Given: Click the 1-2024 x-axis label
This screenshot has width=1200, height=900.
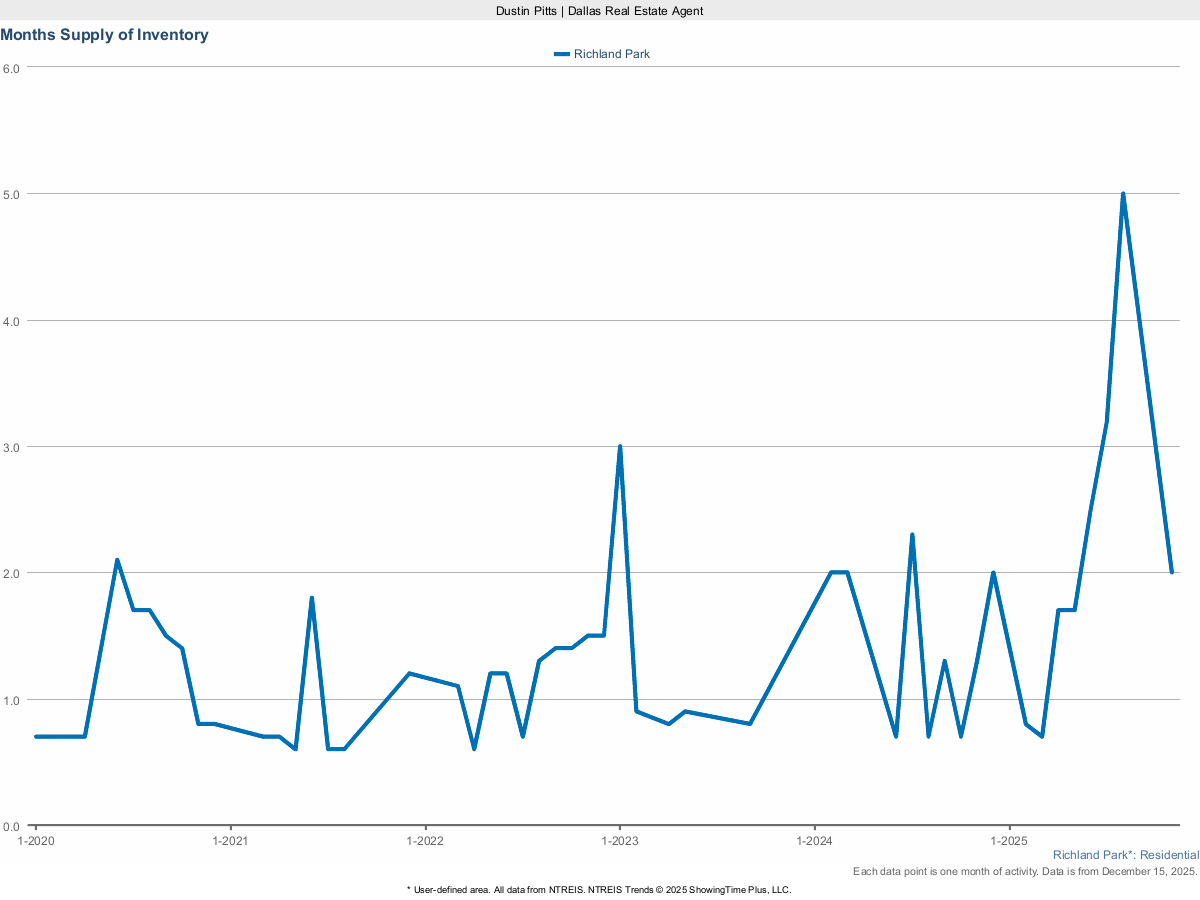Looking at the screenshot, I should click(814, 841).
